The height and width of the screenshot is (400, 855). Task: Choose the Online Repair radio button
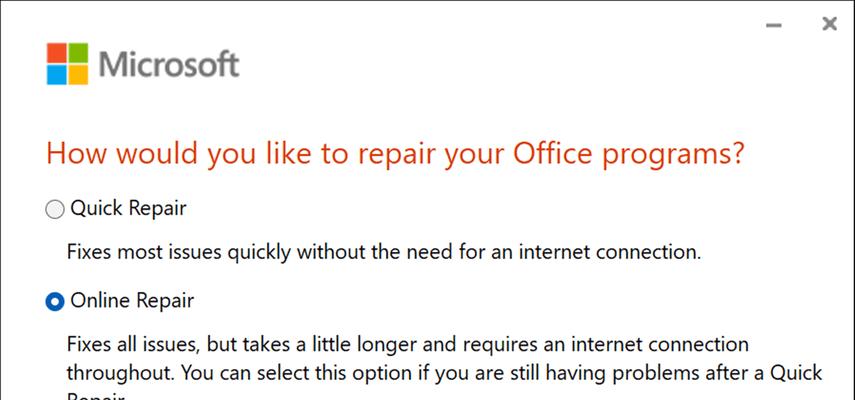click(55, 301)
